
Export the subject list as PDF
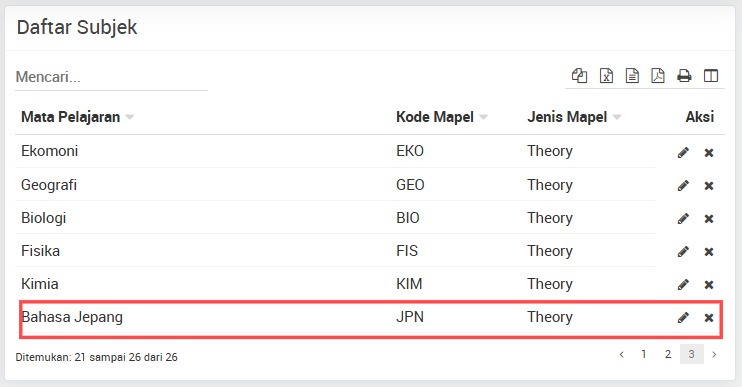(658, 76)
